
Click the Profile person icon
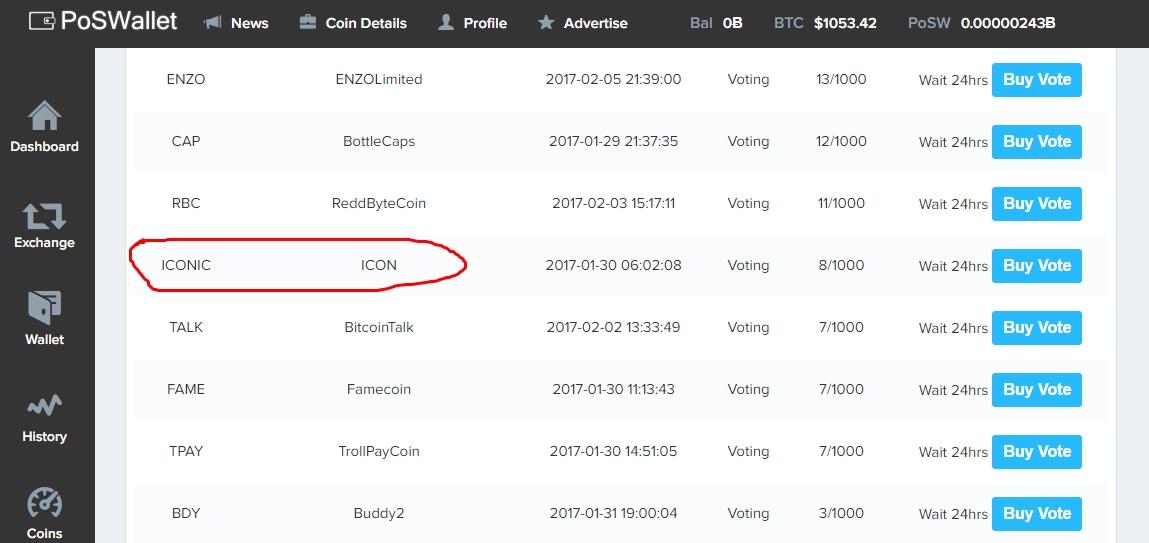click(x=446, y=23)
